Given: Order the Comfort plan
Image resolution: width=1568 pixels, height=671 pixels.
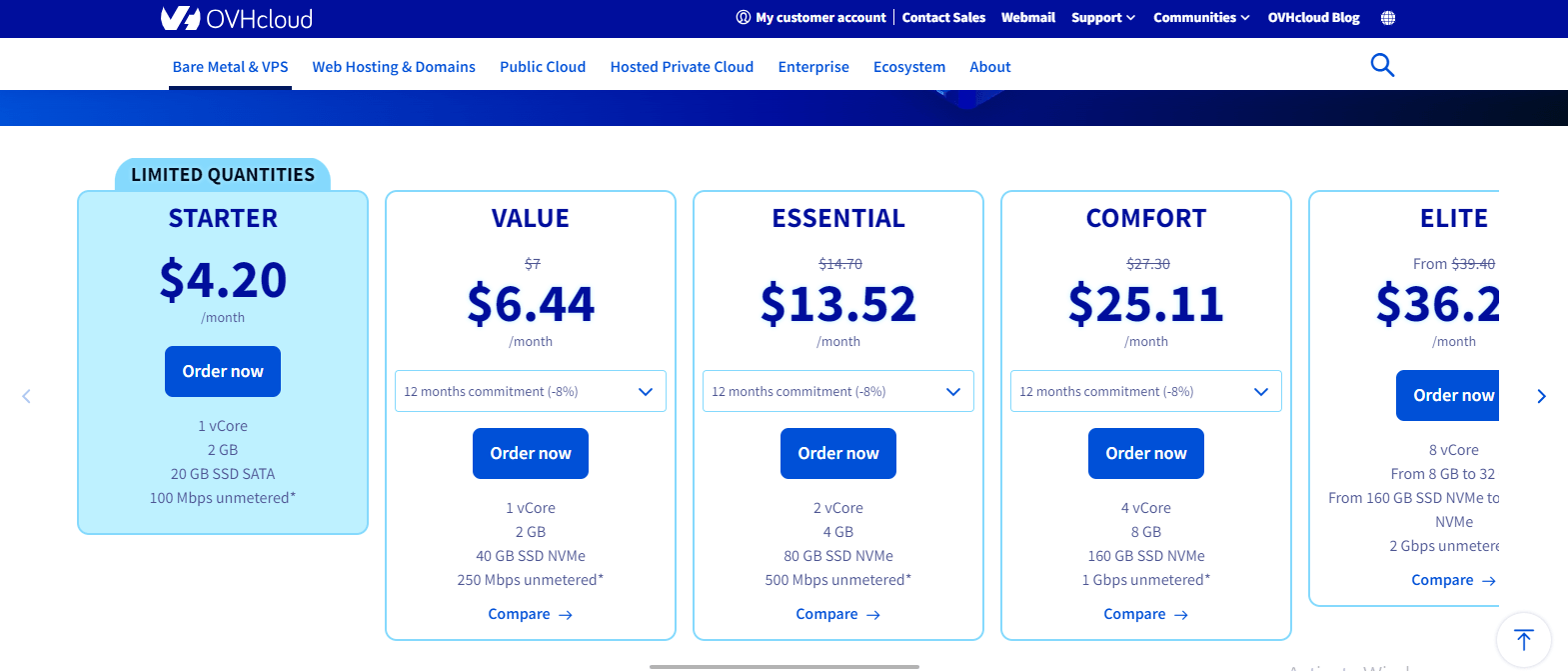Looking at the screenshot, I should click(x=1146, y=453).
